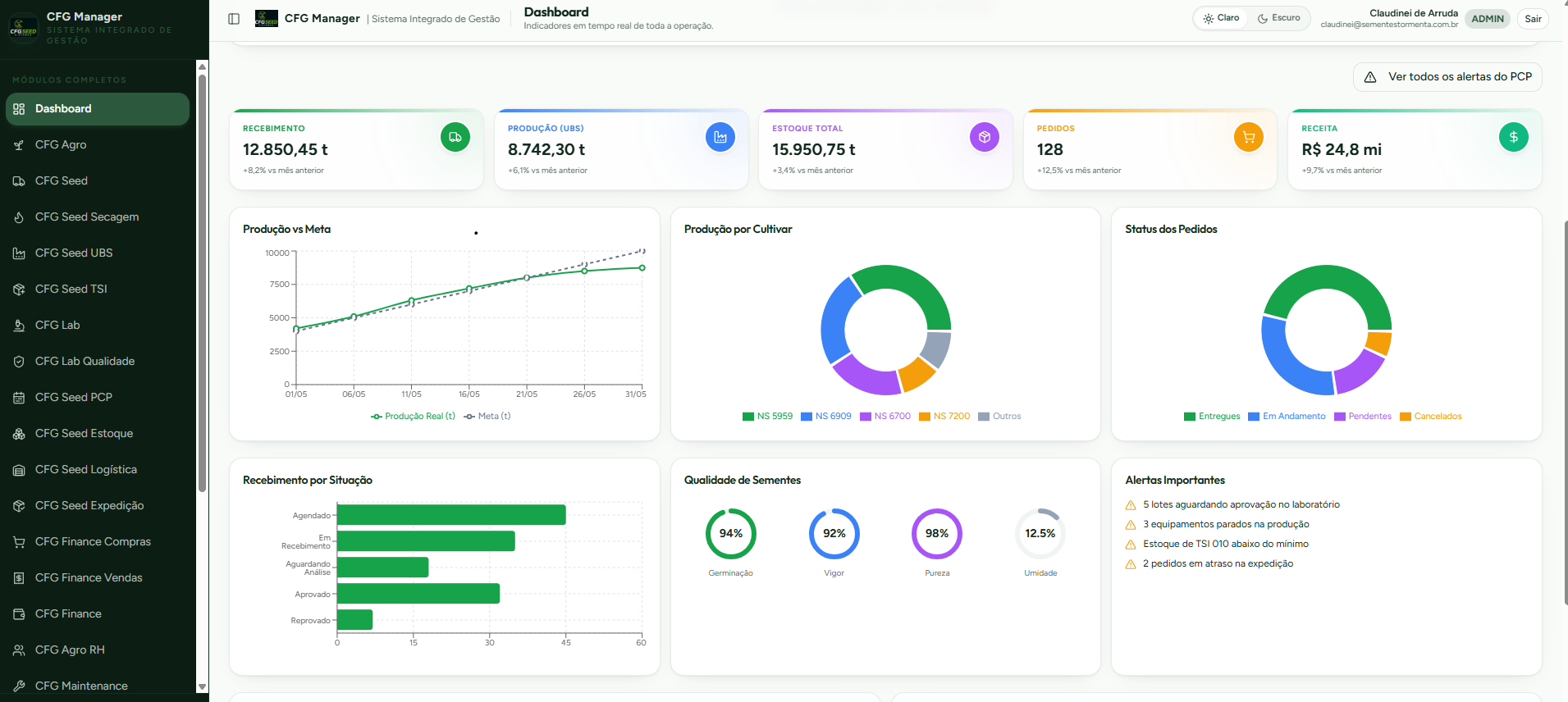Click the CFG Seed PCP calendar icon

(x=19, y=398)
